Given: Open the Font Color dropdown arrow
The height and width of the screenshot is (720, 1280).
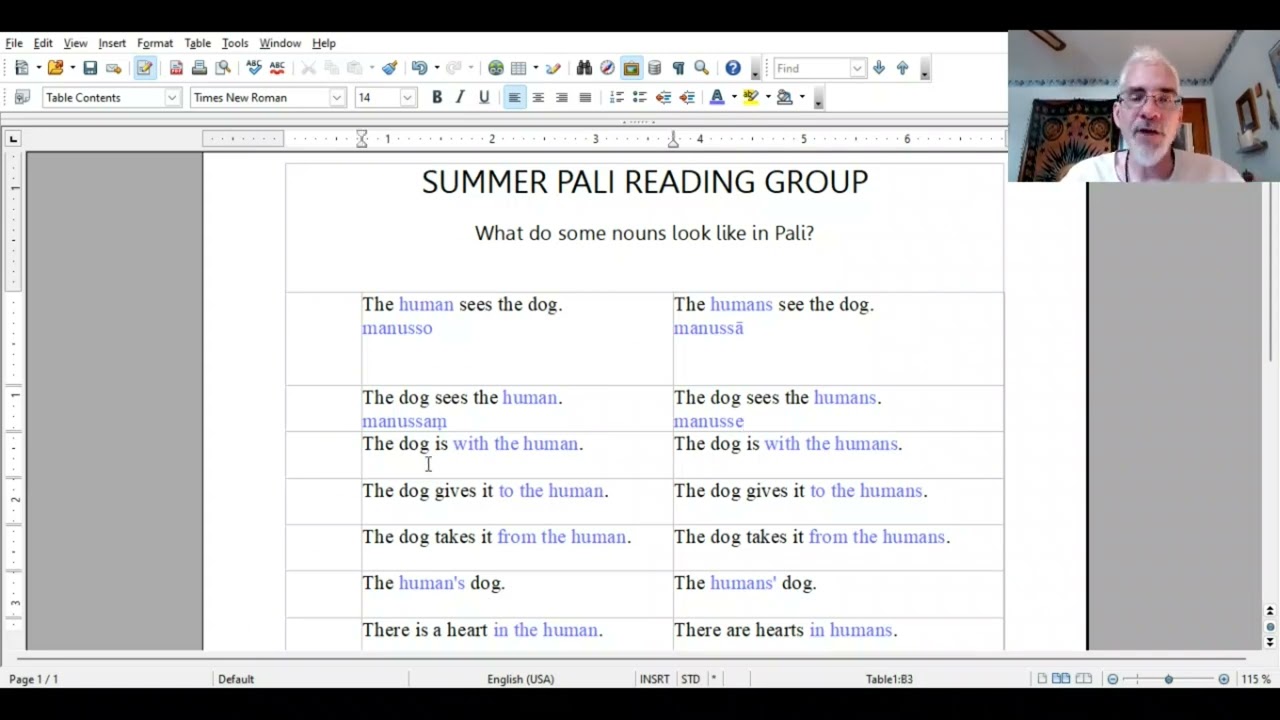Looking at the screenshot, I should (734, 97).
